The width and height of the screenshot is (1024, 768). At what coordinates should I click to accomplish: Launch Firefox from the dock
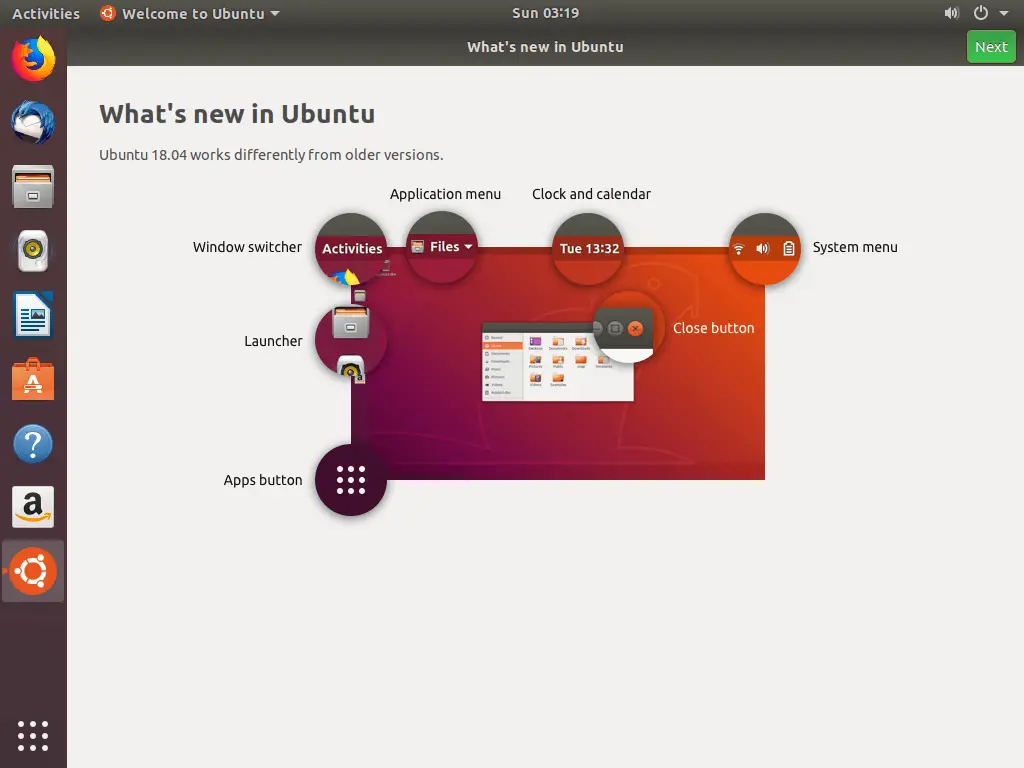(33, 58)
